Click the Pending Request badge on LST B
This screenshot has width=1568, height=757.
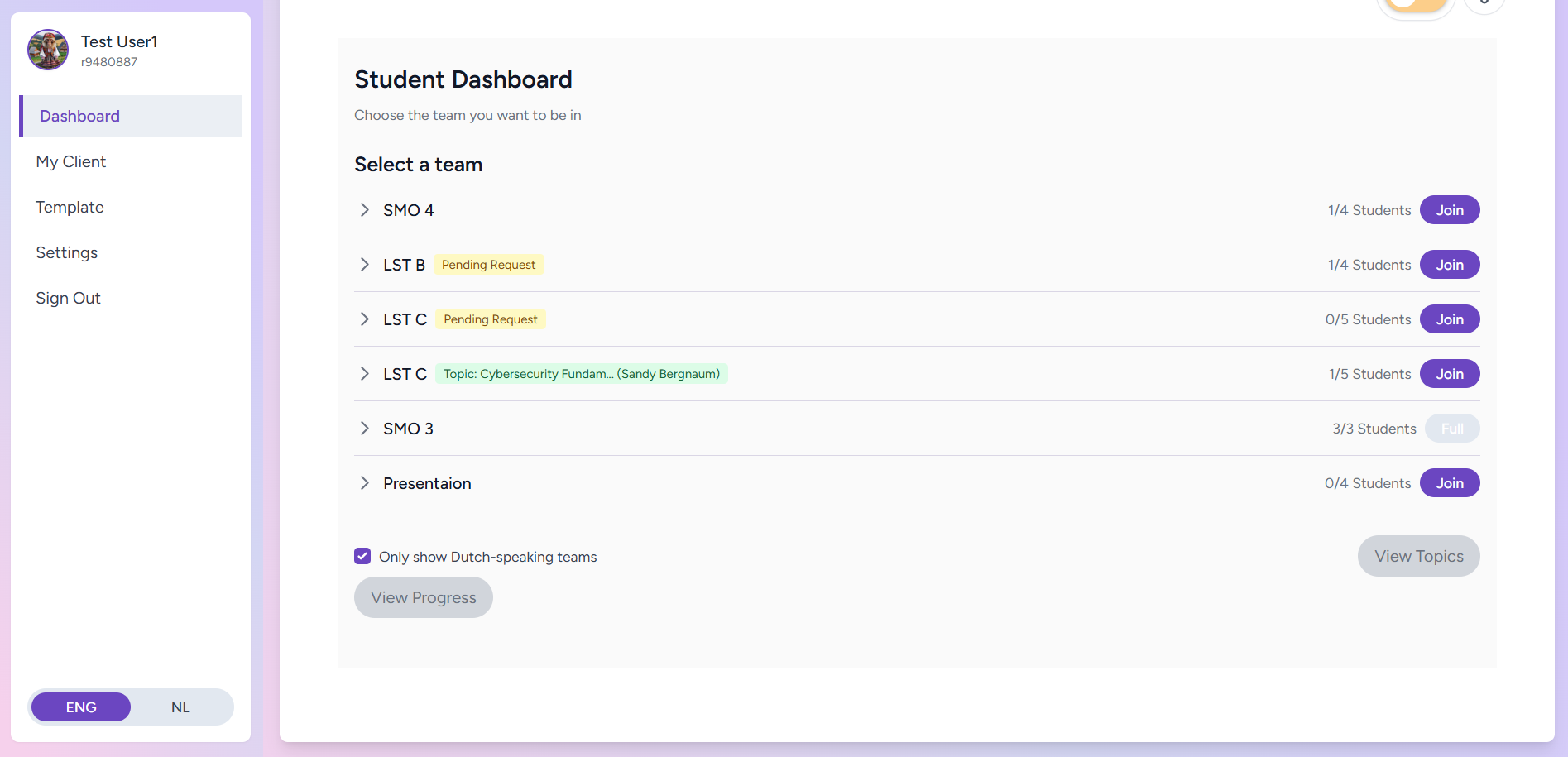[x=488, y=265]
